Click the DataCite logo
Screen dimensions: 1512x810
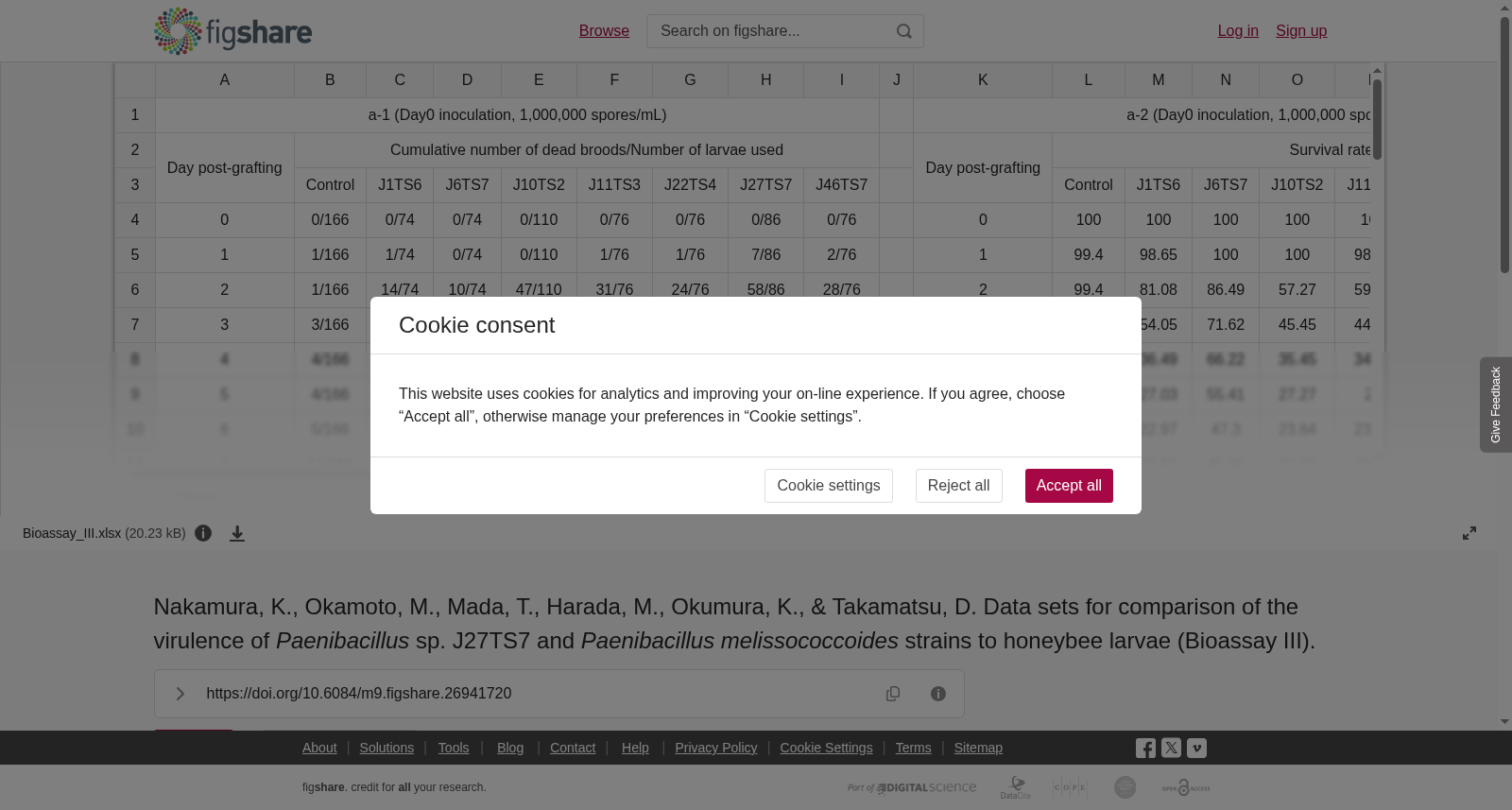coord(1016,787)
